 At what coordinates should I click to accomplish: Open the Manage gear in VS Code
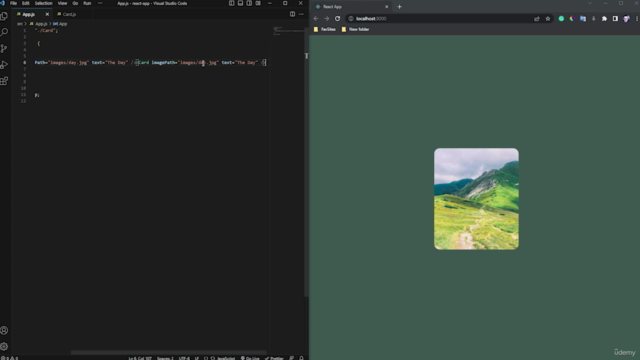(4, 347)
